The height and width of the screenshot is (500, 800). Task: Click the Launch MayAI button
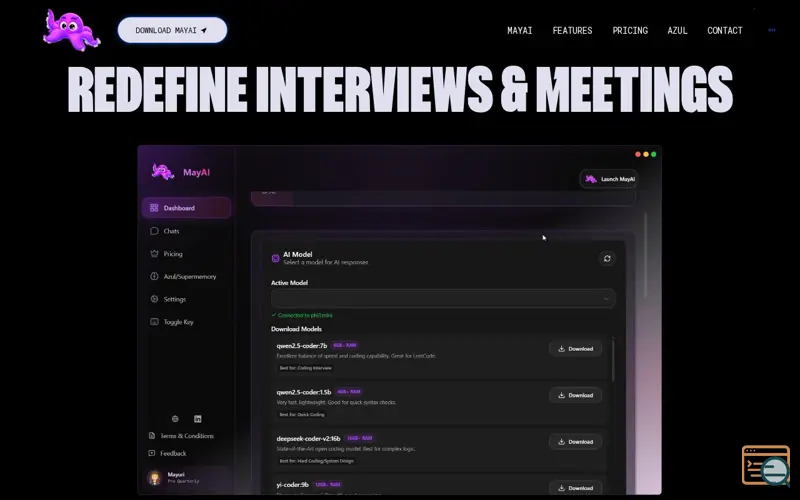pos(609,179)
